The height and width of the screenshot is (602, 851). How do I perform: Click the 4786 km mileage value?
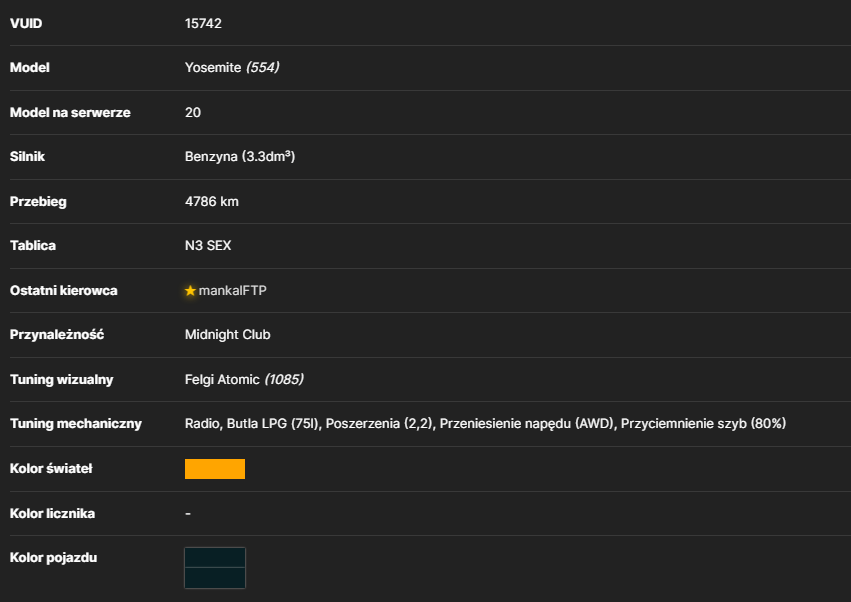212,201
